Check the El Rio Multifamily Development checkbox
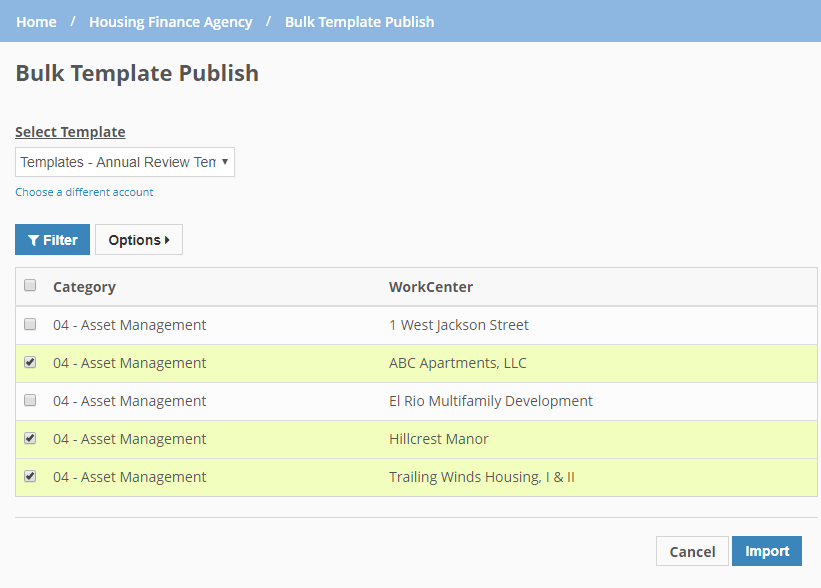 29,400
